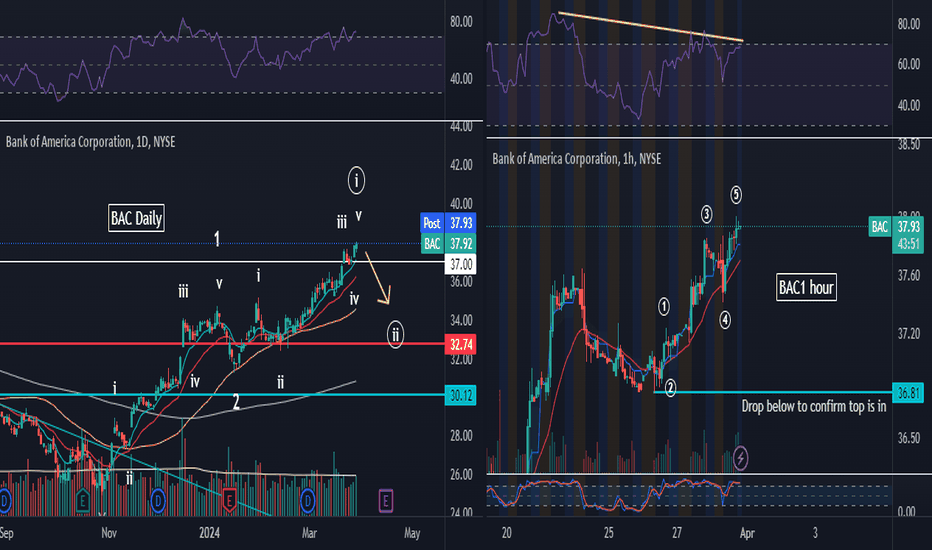The width and height of the screenshot is (932, 550).
Task: Click the 37.60 price axis value on hourly chart
Action: 909,275
